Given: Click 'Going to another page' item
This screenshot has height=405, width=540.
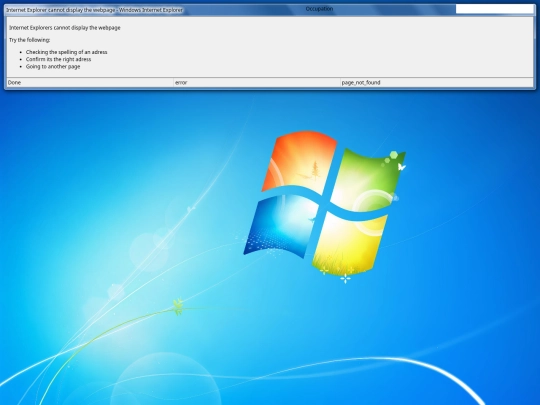Looking at the screenshot, I should pyautogui.click(x=53, y=66).
